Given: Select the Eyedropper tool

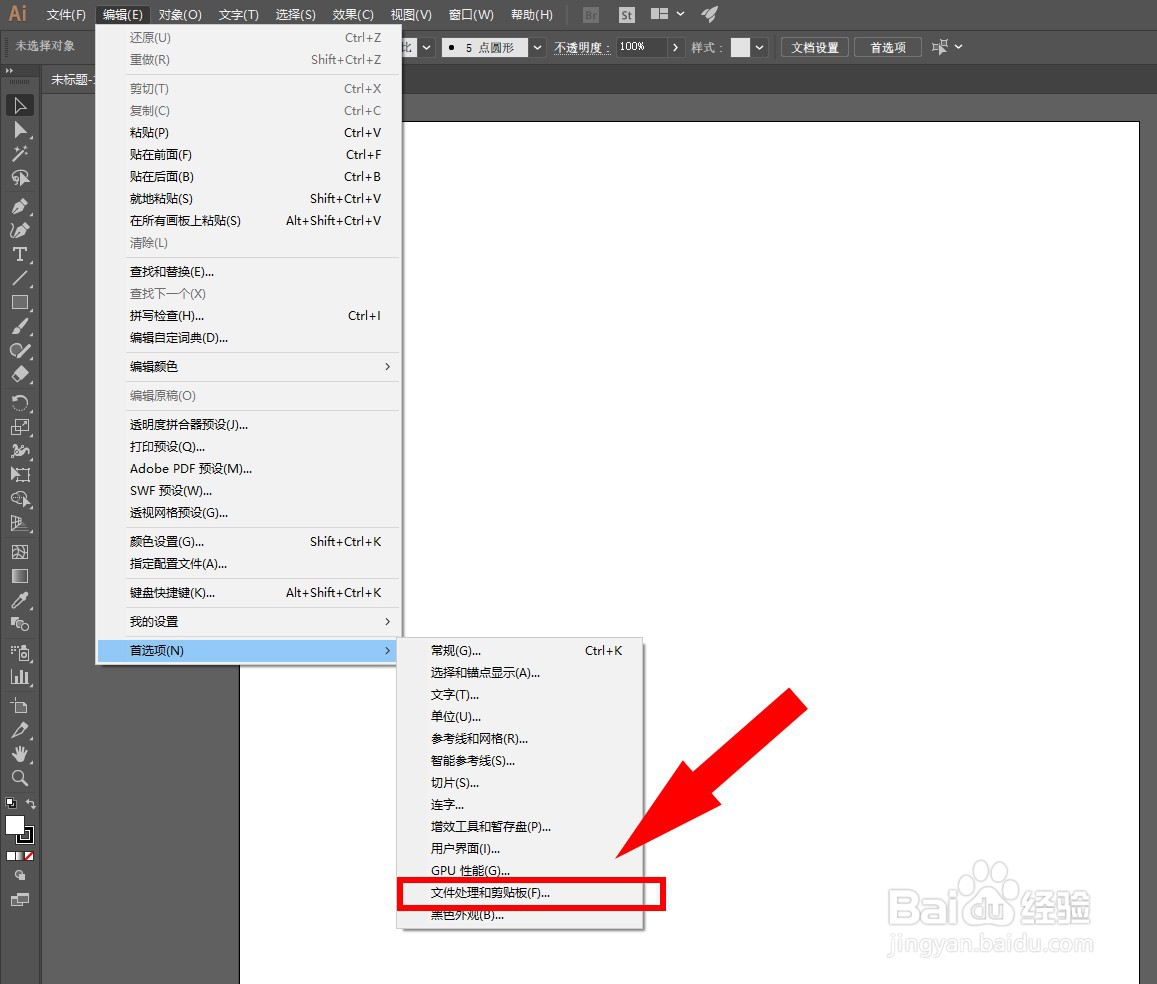Looking at the screenshot, I should (20, 600).
